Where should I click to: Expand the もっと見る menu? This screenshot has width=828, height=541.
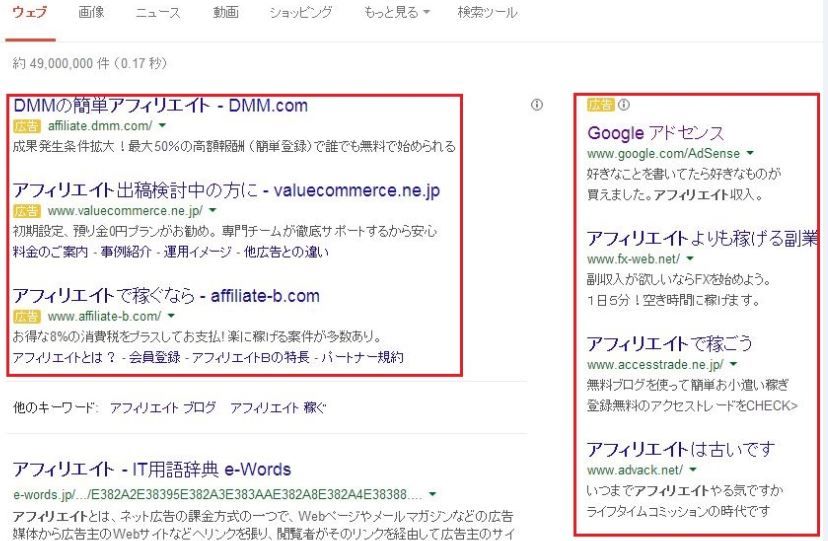pos(397,12)
